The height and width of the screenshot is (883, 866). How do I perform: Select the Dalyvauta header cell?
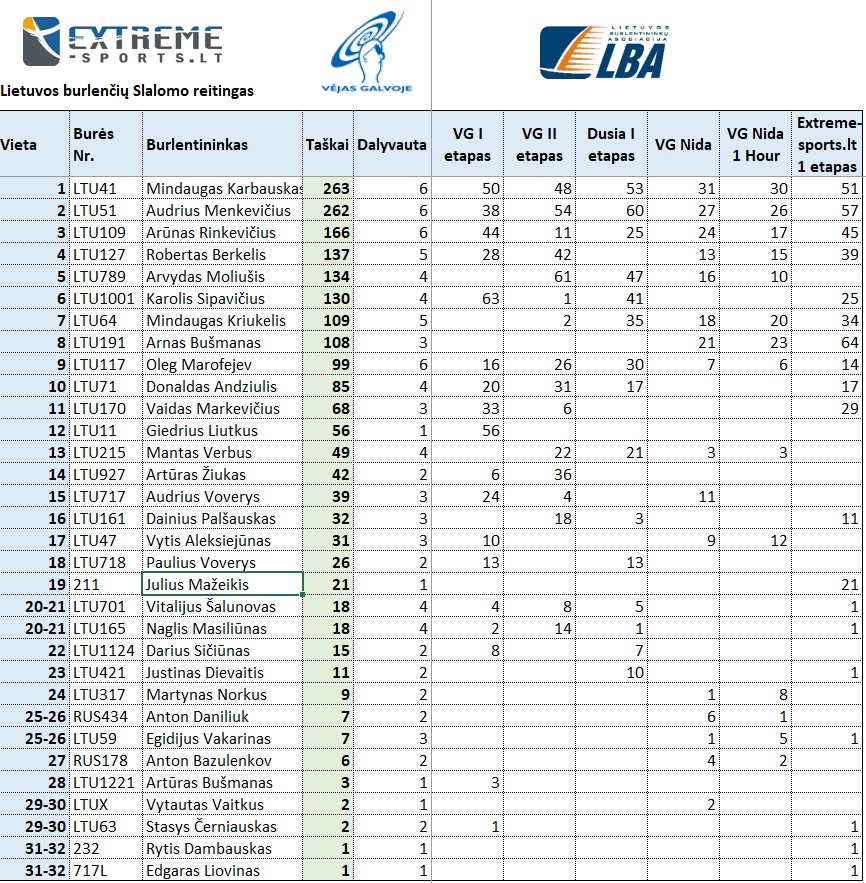392,144
